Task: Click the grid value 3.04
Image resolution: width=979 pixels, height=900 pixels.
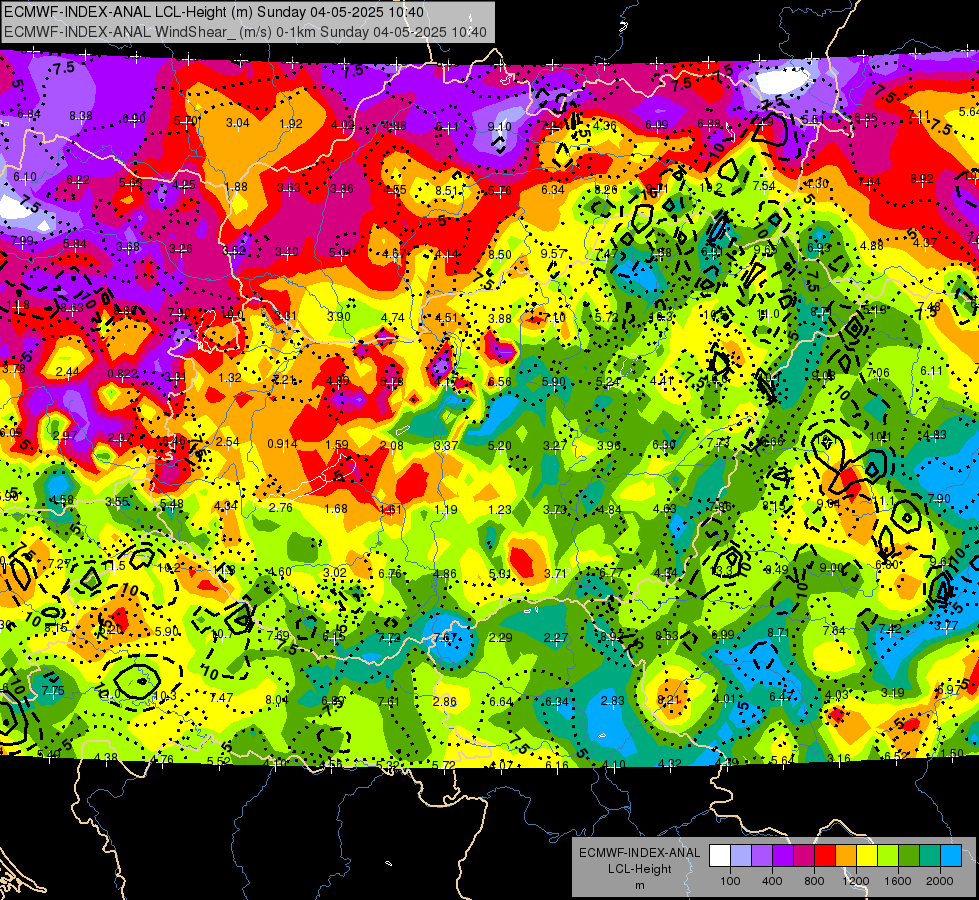Action: click(237, 122)
